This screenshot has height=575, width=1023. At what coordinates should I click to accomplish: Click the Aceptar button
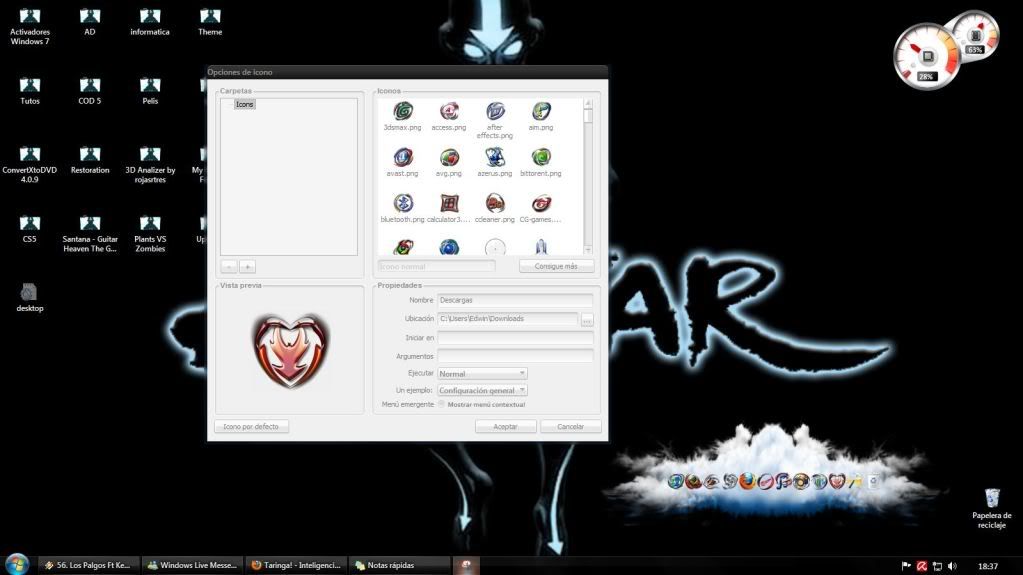pyautogui.click(x=506, y=426)
